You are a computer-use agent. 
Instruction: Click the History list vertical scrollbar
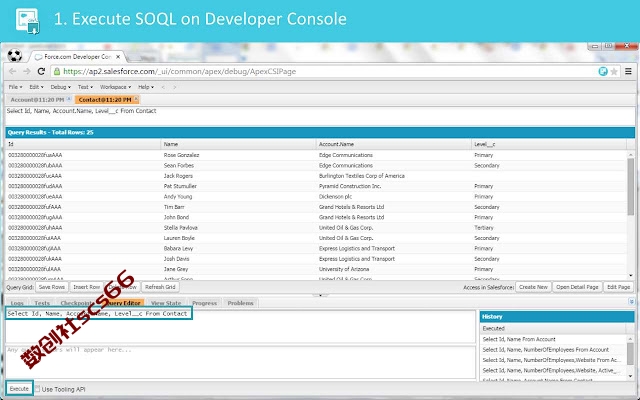[x=631, y=353]
